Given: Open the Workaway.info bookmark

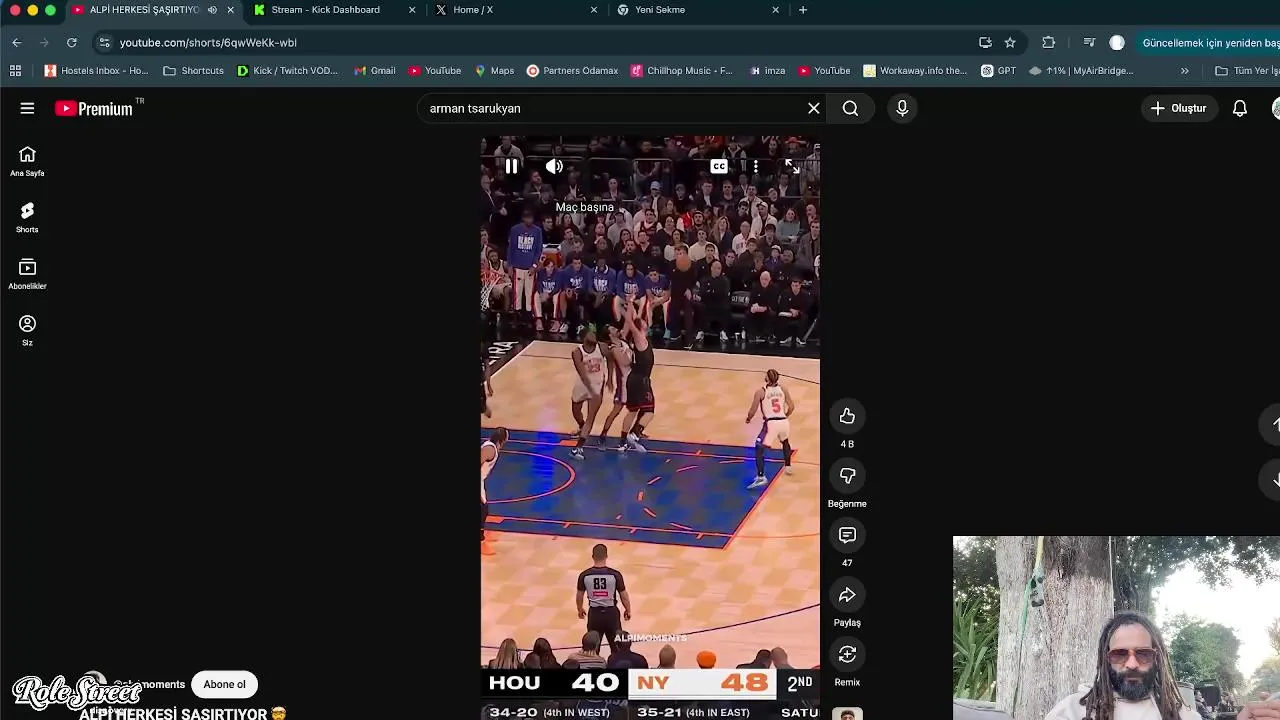Looking at the screenshot, I should click(x=915, y=71).
